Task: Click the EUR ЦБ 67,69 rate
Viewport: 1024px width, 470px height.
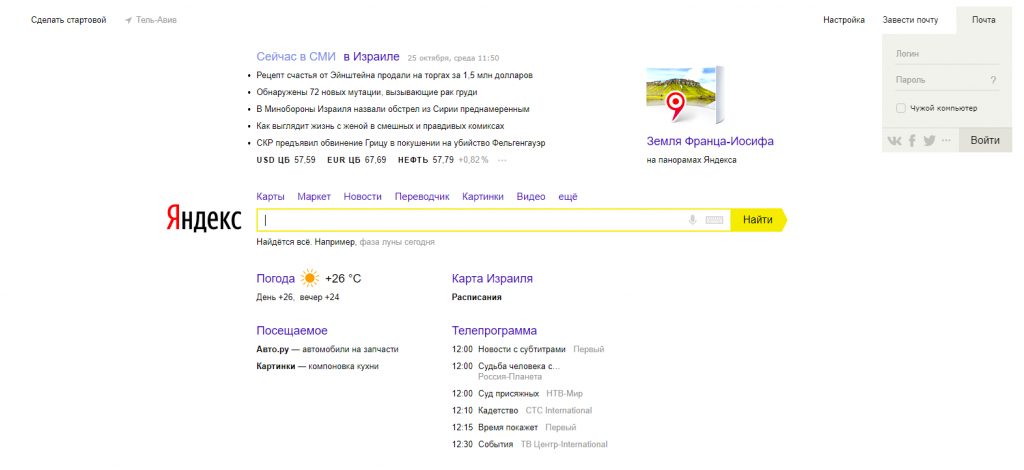Action: point(357,160)
